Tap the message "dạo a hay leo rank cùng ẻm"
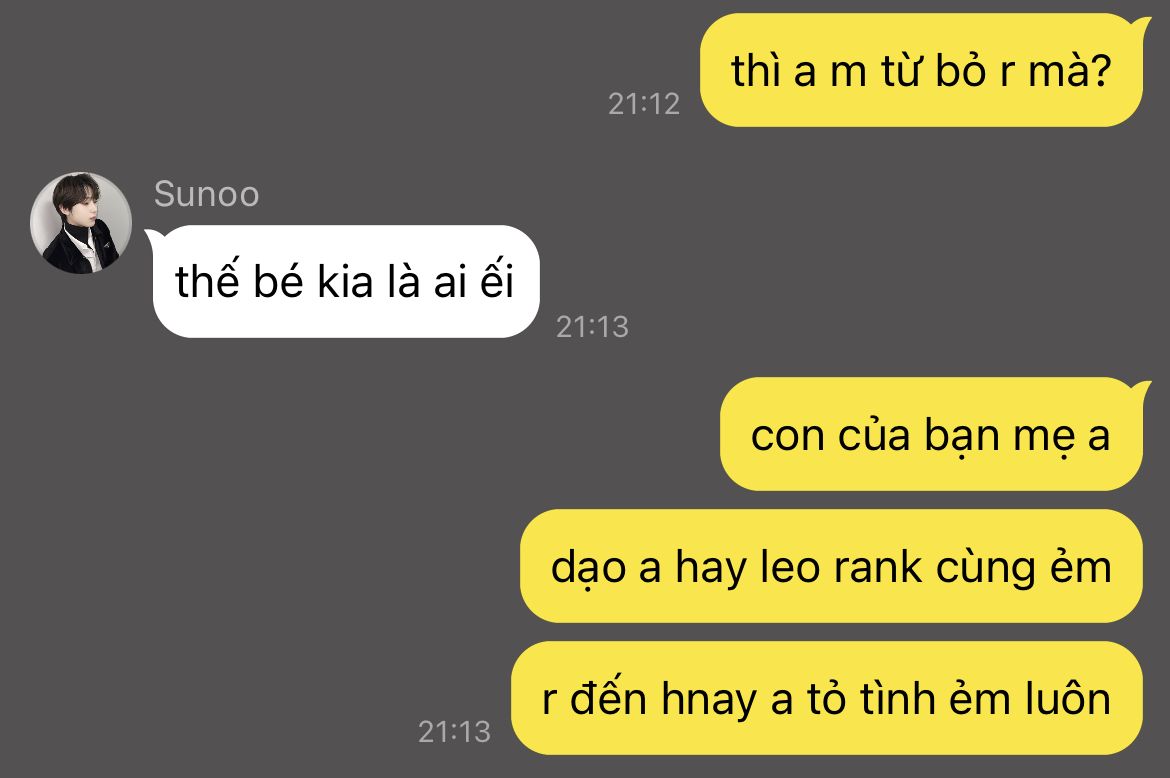The width and height of the screenshot is (1170, 778). tap(831, 566)
